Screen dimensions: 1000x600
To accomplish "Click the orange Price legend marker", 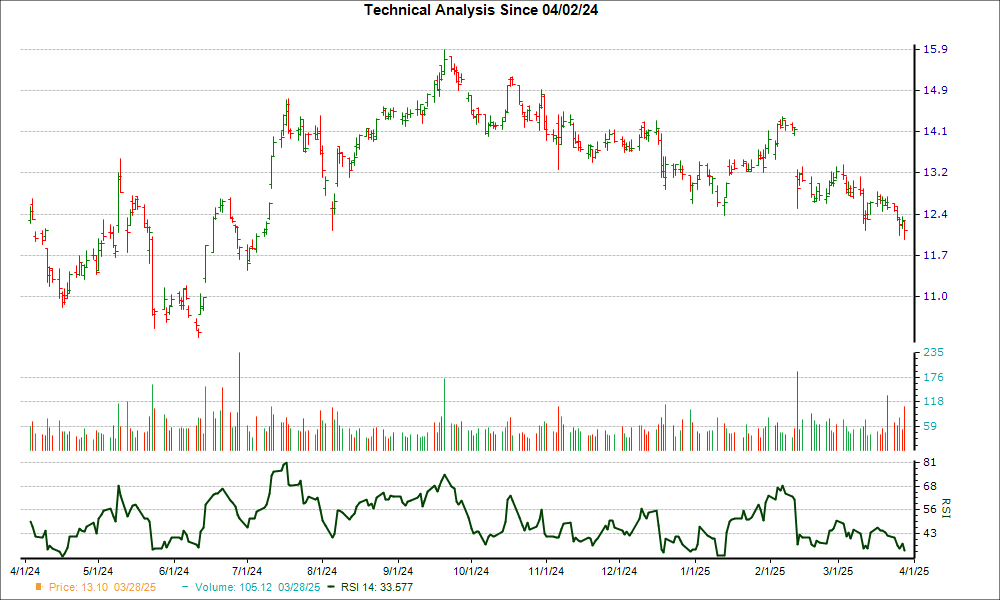I will click(39, 587).
